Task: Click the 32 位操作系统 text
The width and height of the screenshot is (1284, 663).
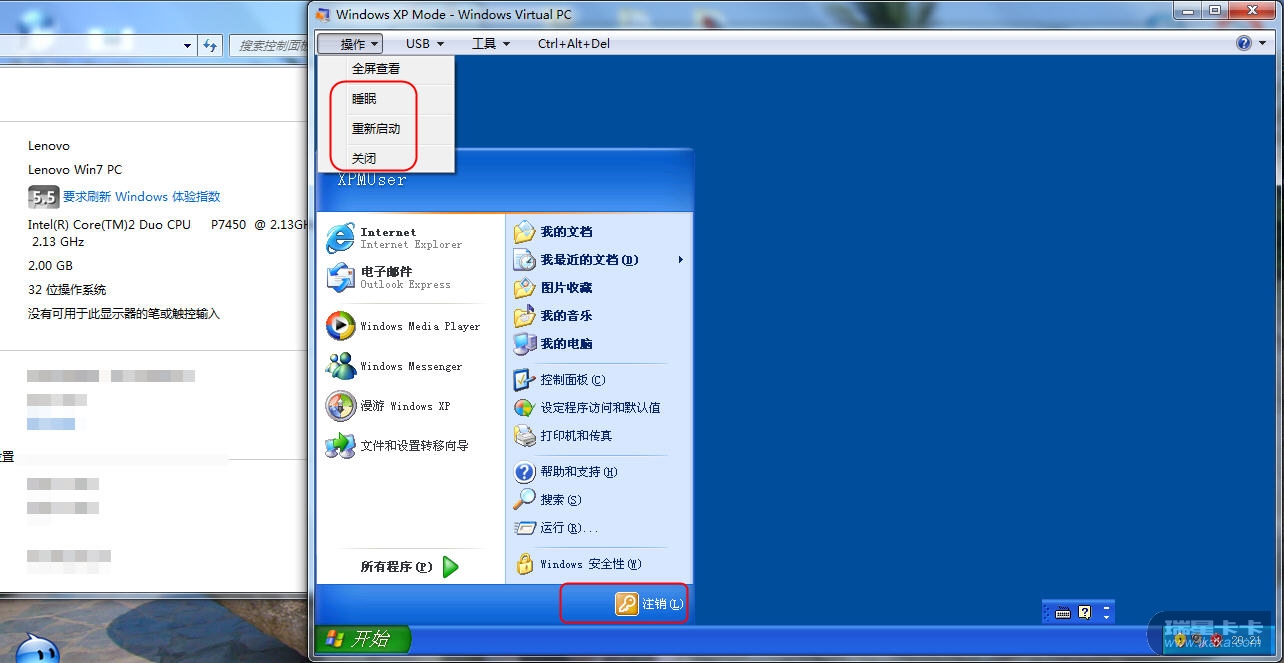Action: (x=67, y=290)
